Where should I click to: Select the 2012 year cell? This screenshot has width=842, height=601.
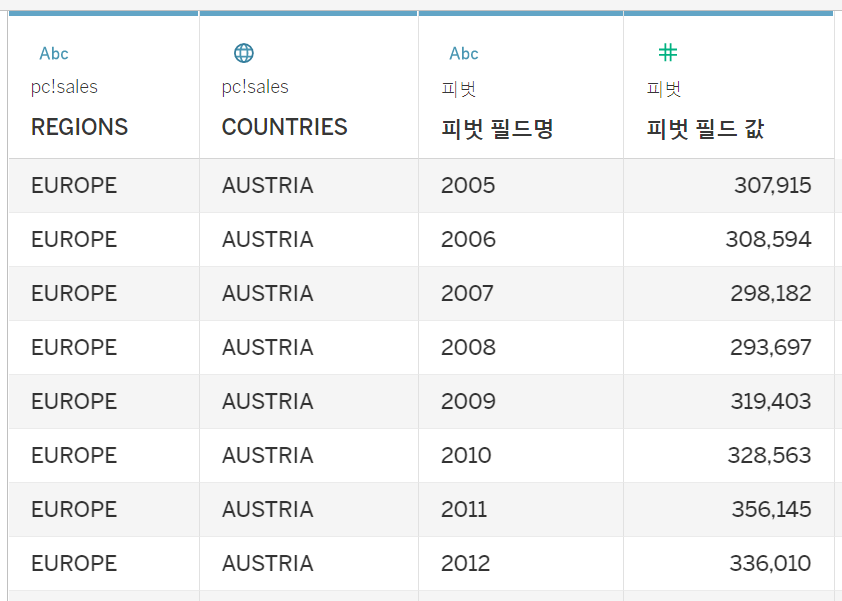(521, 563)
